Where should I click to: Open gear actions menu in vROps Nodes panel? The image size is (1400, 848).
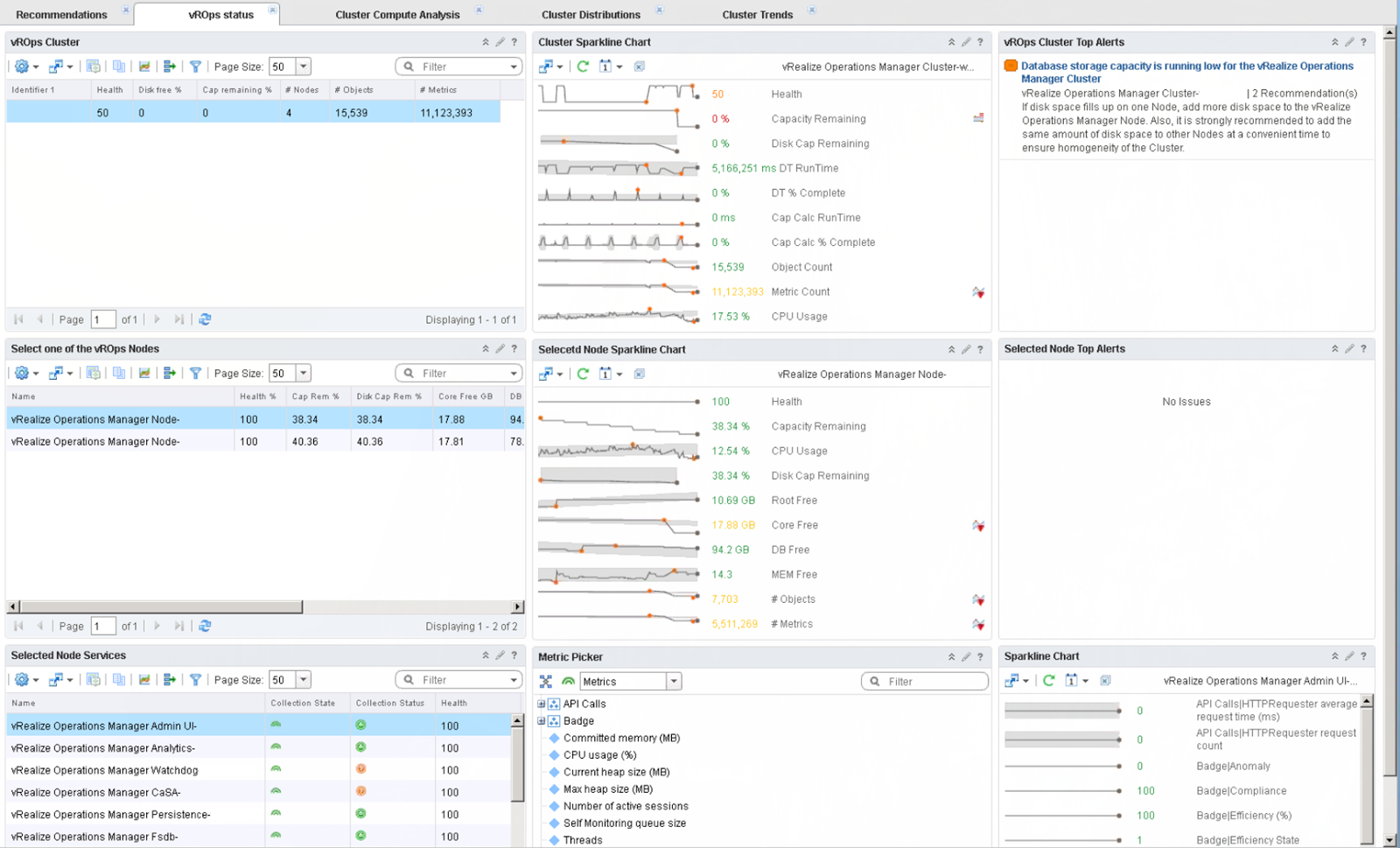pyautogui.click(x=25, y=373)
